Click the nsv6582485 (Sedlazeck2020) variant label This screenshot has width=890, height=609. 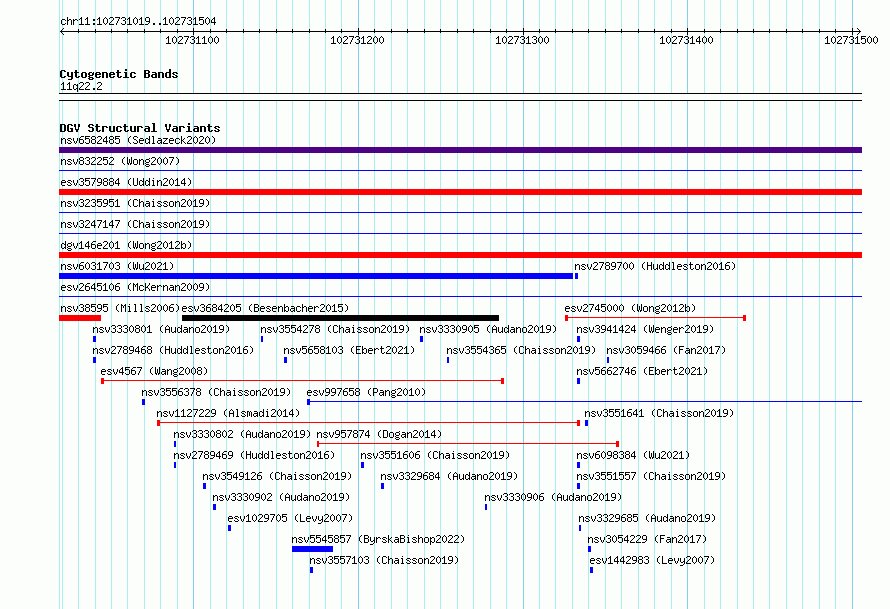[138, 140]
